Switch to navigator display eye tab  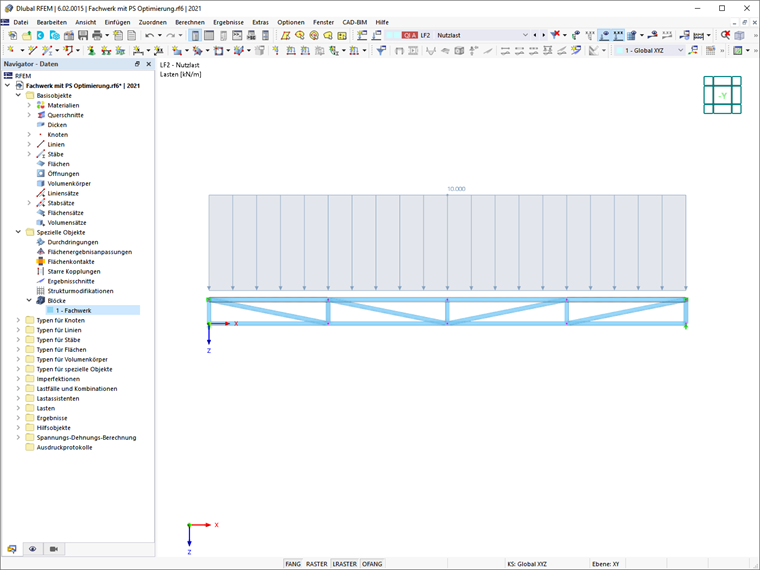coord(32,549)
